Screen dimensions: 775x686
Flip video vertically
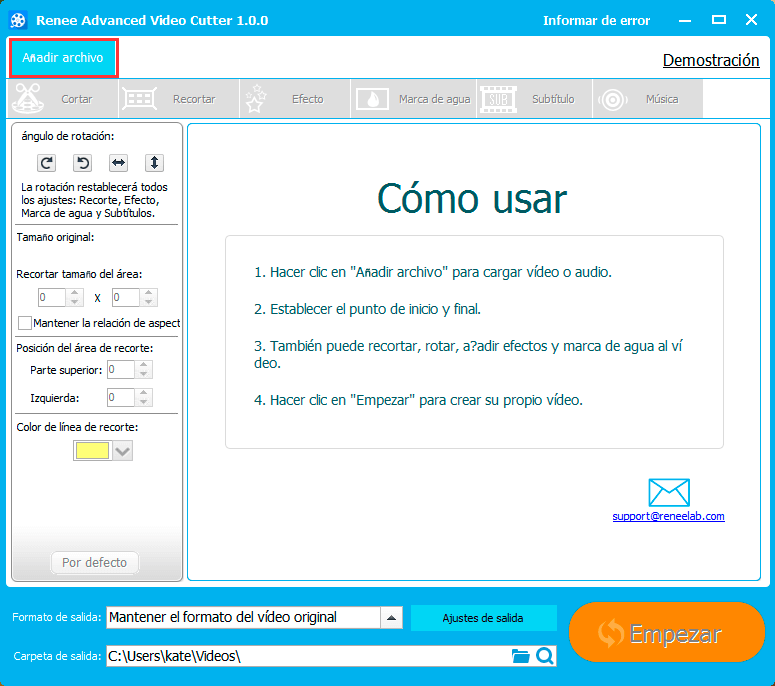pyautogui.click(x=154, y=163)
